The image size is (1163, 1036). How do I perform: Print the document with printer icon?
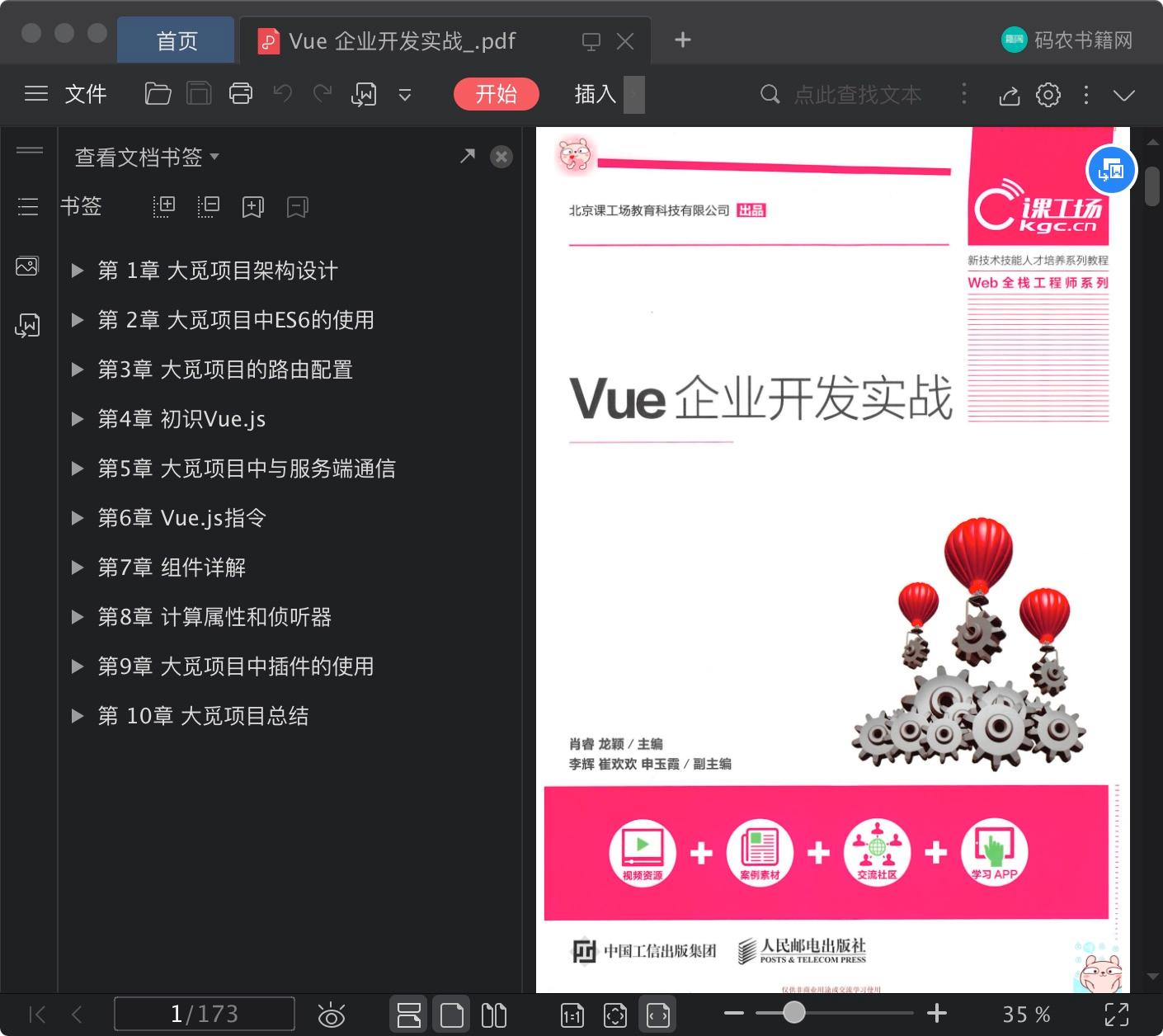point(241,94)
